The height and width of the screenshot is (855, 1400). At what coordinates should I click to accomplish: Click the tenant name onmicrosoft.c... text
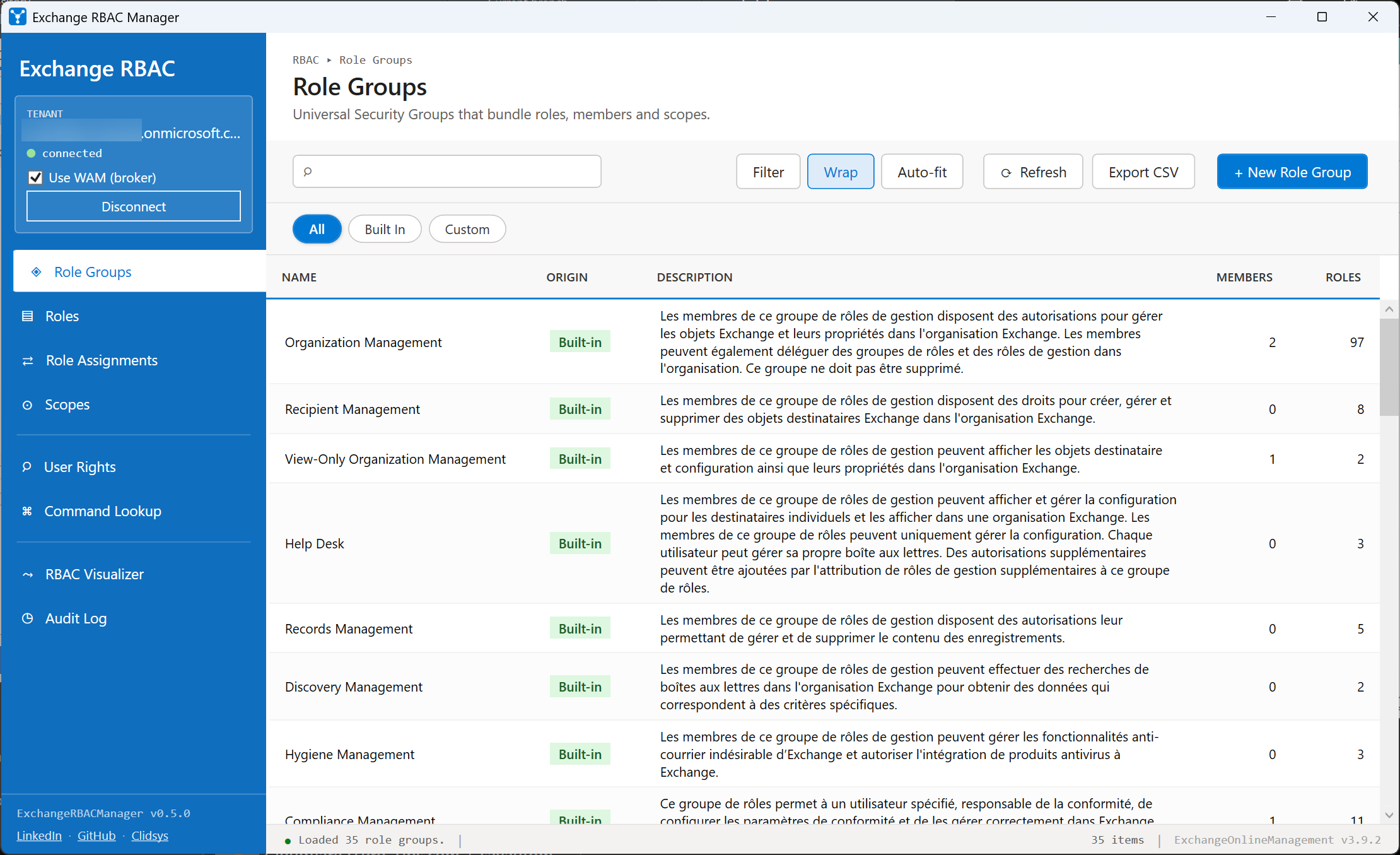(191, 133)
